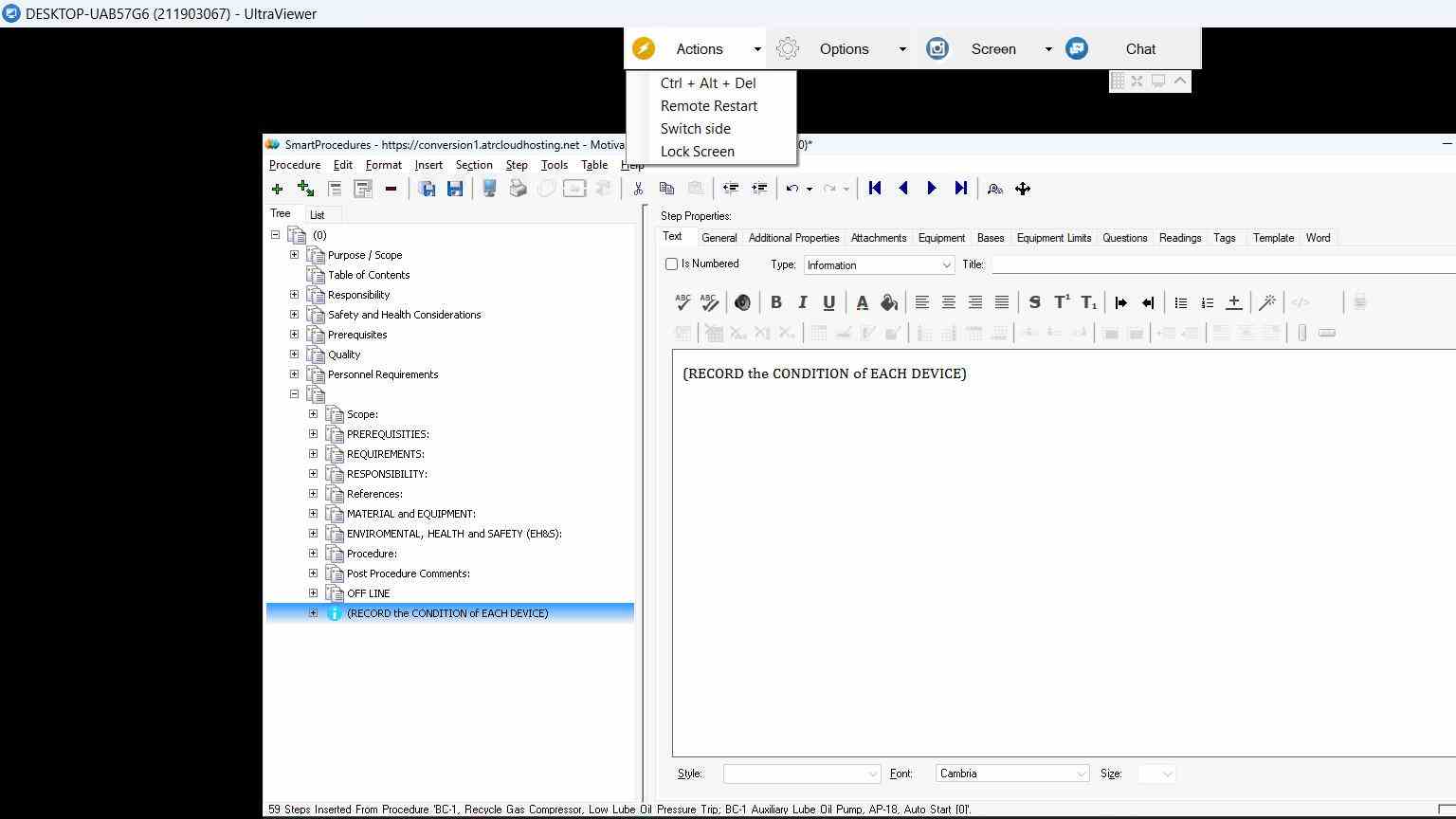
Task: Click the Print toolbar icon
Action: [518, 189]
